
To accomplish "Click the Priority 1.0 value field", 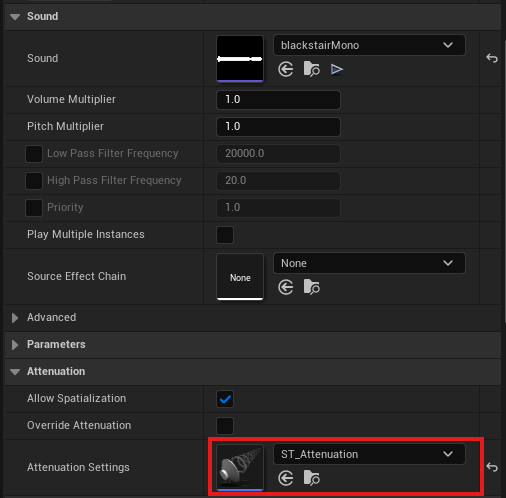I will (278, 208).
